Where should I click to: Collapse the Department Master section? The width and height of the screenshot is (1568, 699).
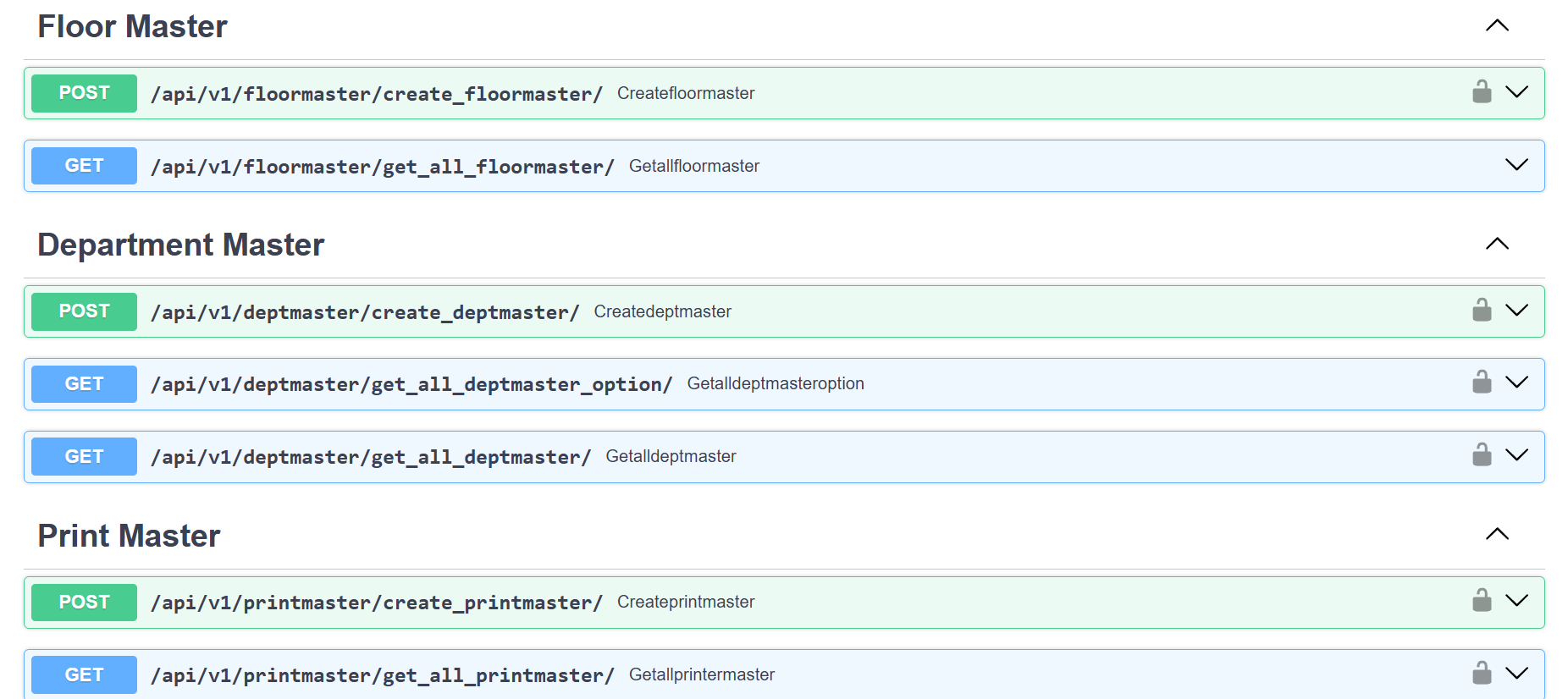[x=1497, y=244]
